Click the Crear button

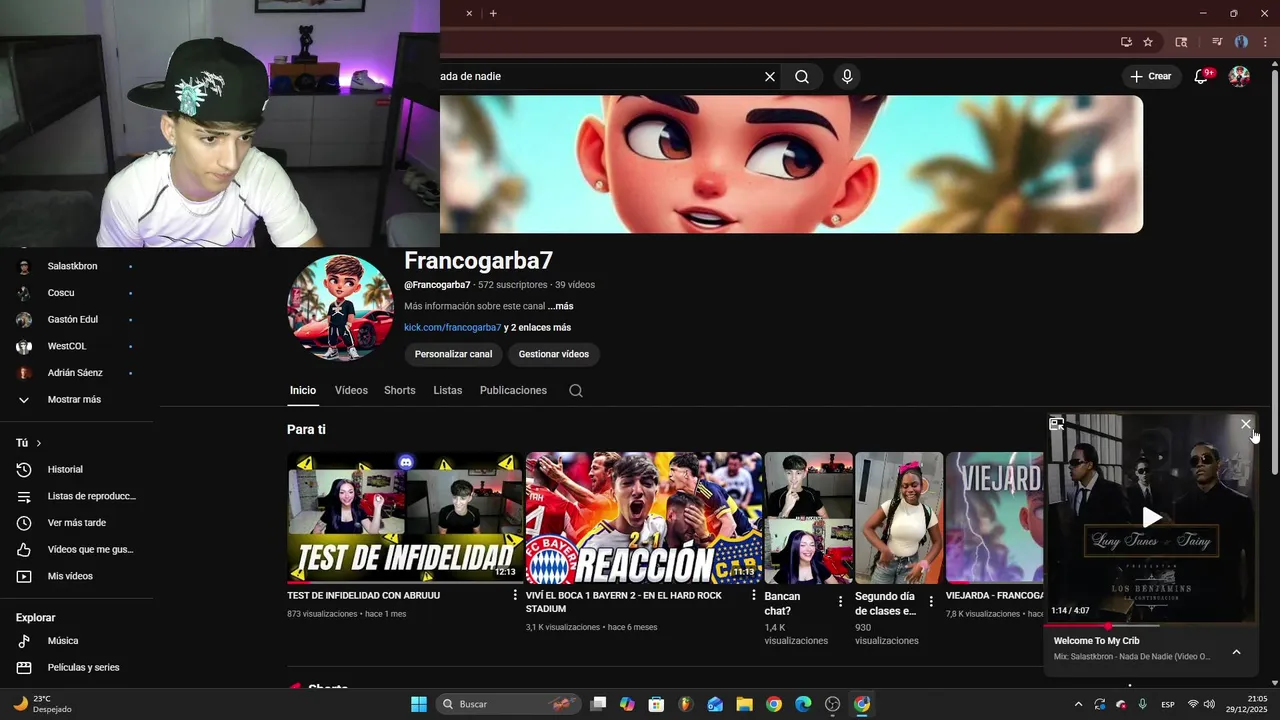click(1151, 76)
